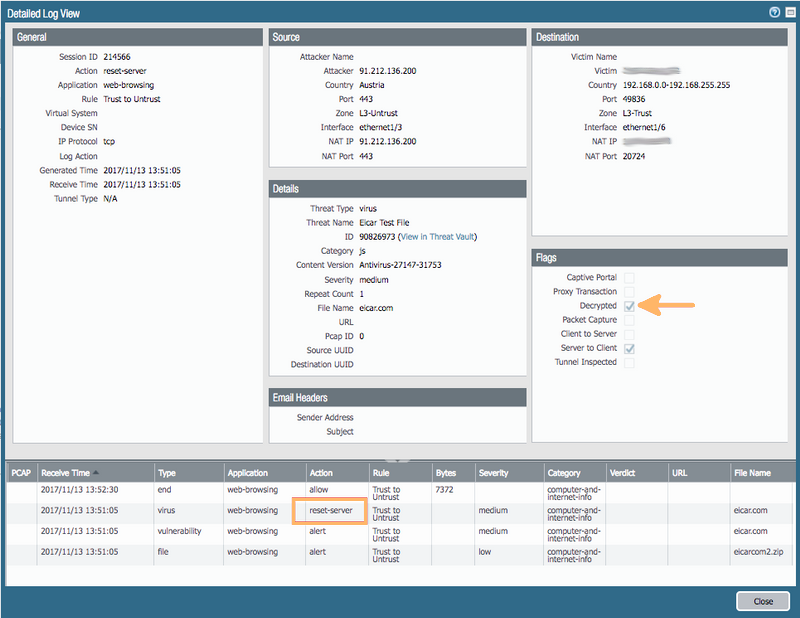The height and width of the screenshot is (618, 800).
Task: Click the File Name column header
Action: (x=751, y=473)
